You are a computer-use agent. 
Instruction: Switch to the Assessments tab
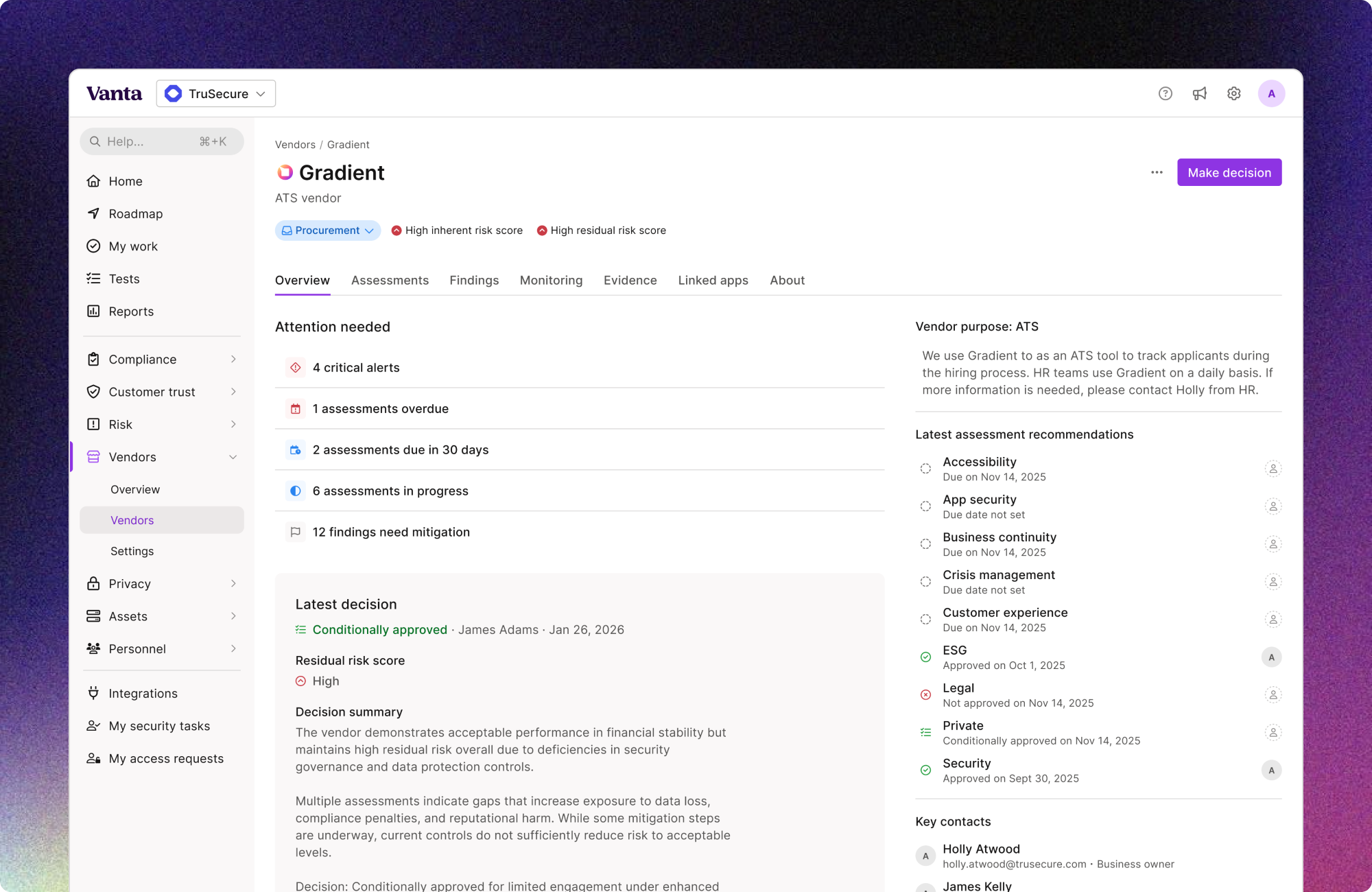[x=390, y=281]
